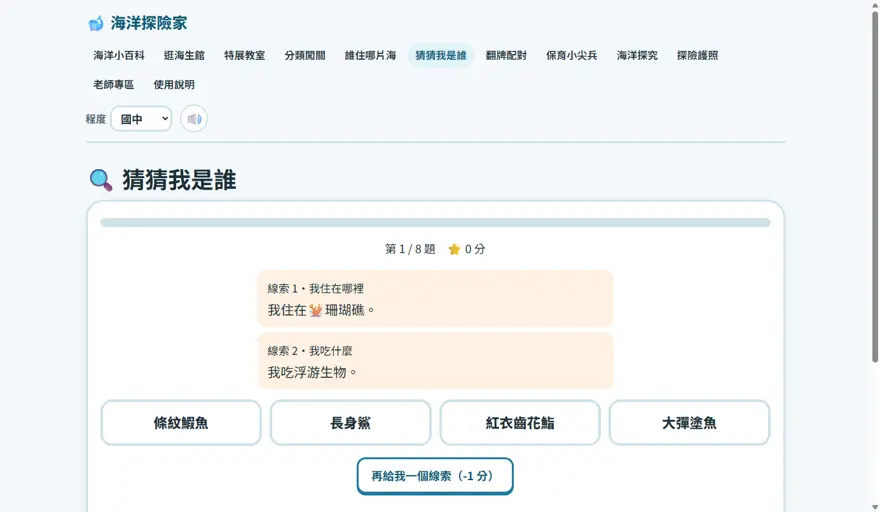The height and width of the screenshot is (512, 880).
Task: Click the 海洋探險家 site title
Action: [x=149, y=23]
